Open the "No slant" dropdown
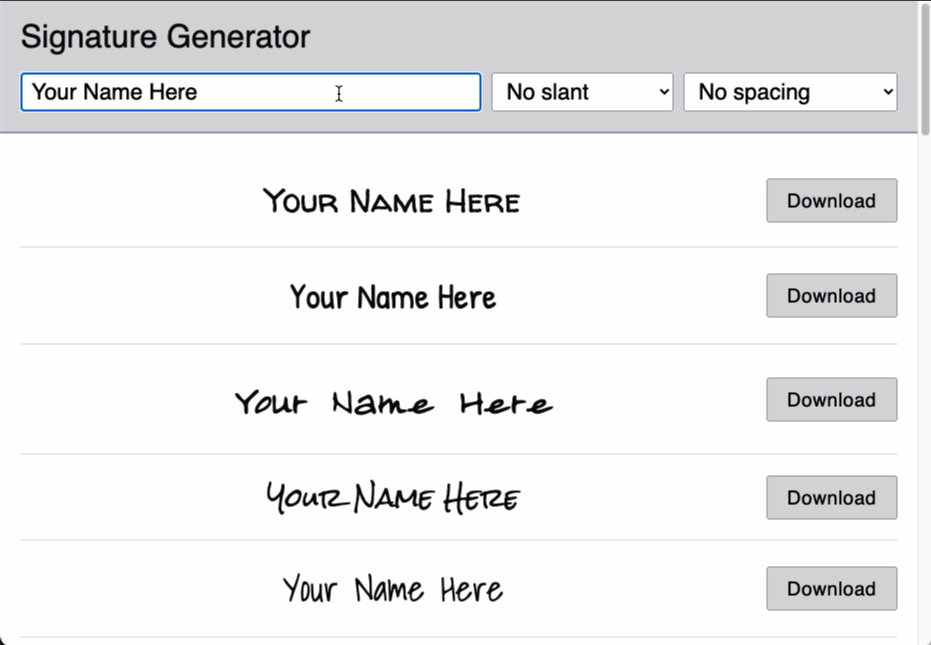This screenshot has width=931, height=645. 582,91
